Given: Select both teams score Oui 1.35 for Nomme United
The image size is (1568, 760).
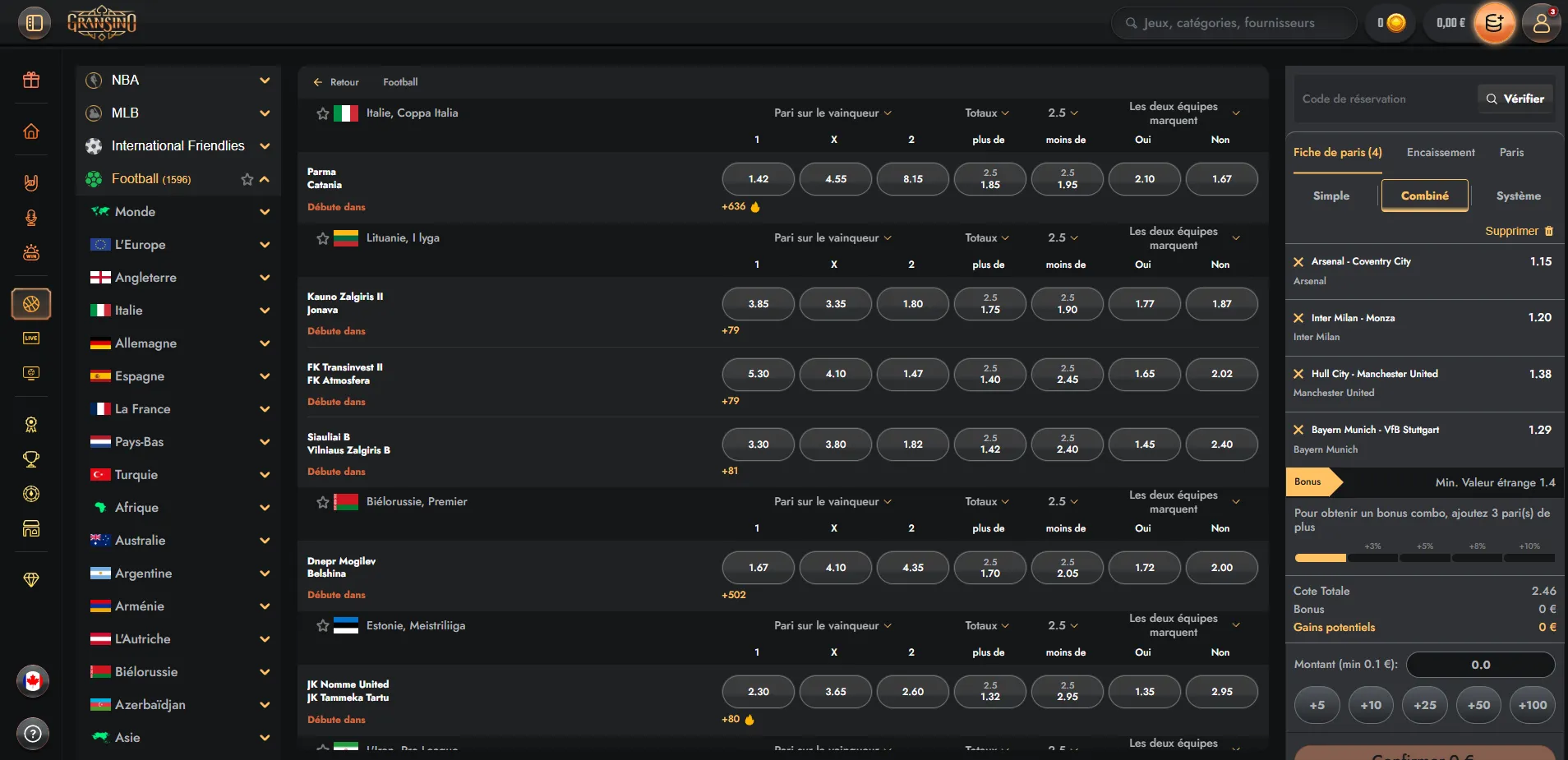Looking at the screenshot, I should click(1145, 692).
